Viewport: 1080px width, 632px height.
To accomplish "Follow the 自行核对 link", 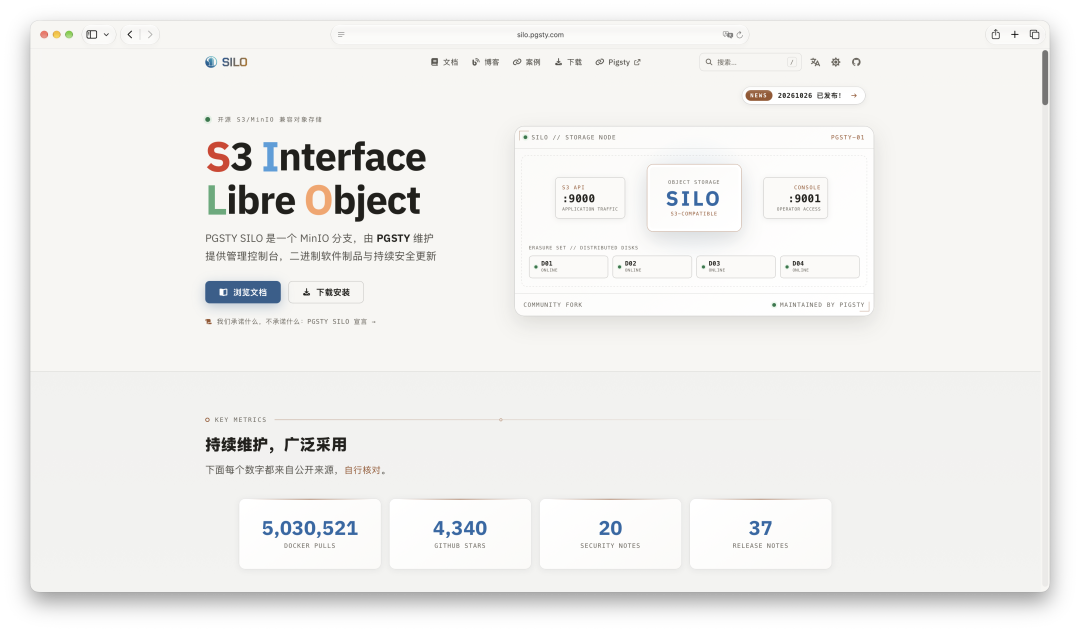I will click(x=362, y=470).
